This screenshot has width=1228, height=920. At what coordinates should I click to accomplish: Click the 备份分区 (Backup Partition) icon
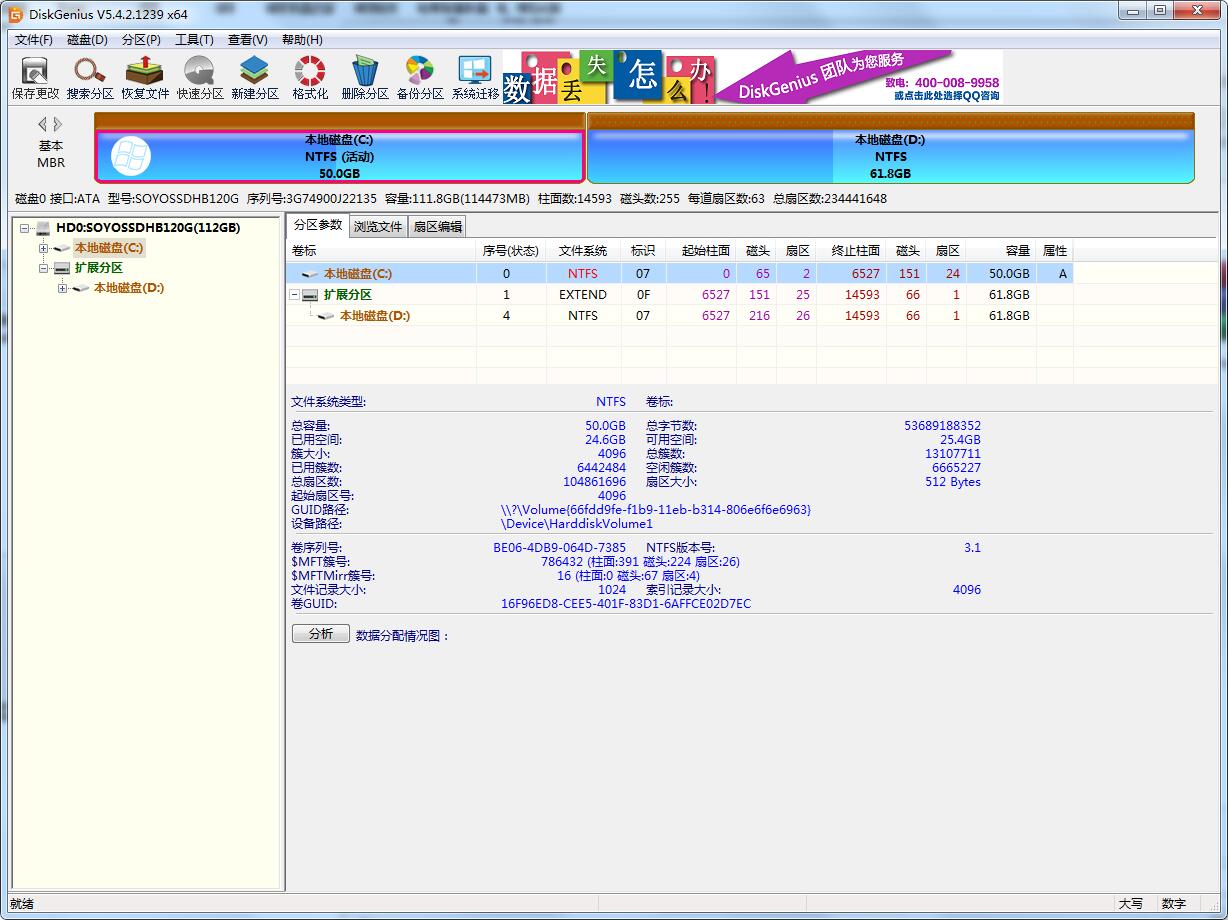(x=420, y=77)
